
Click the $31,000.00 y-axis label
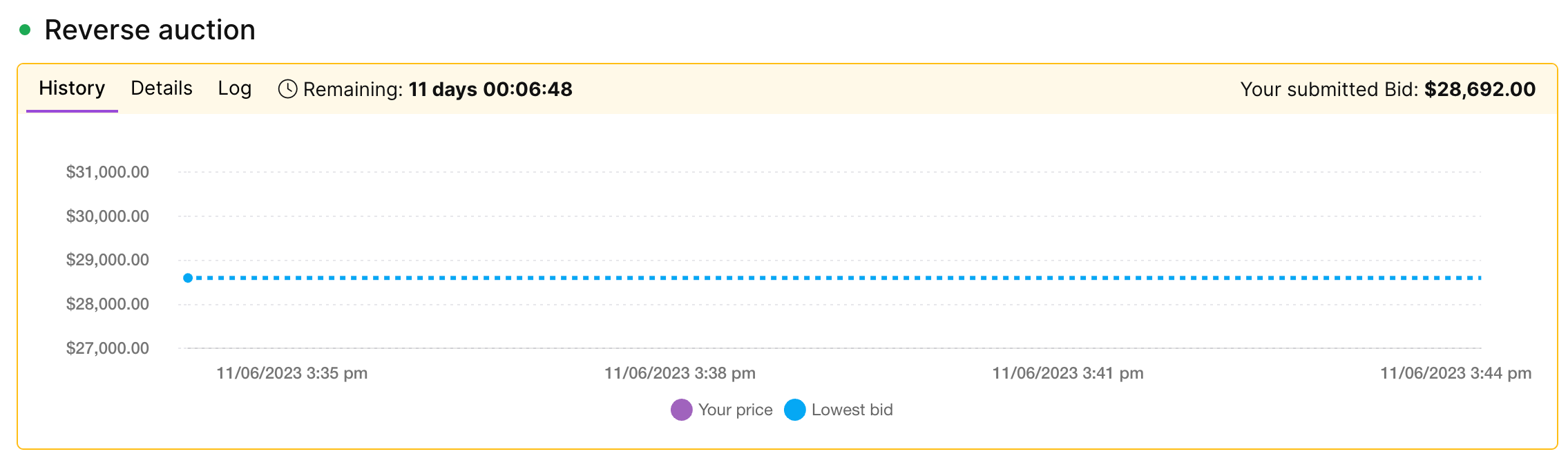(x=108, y=172)
